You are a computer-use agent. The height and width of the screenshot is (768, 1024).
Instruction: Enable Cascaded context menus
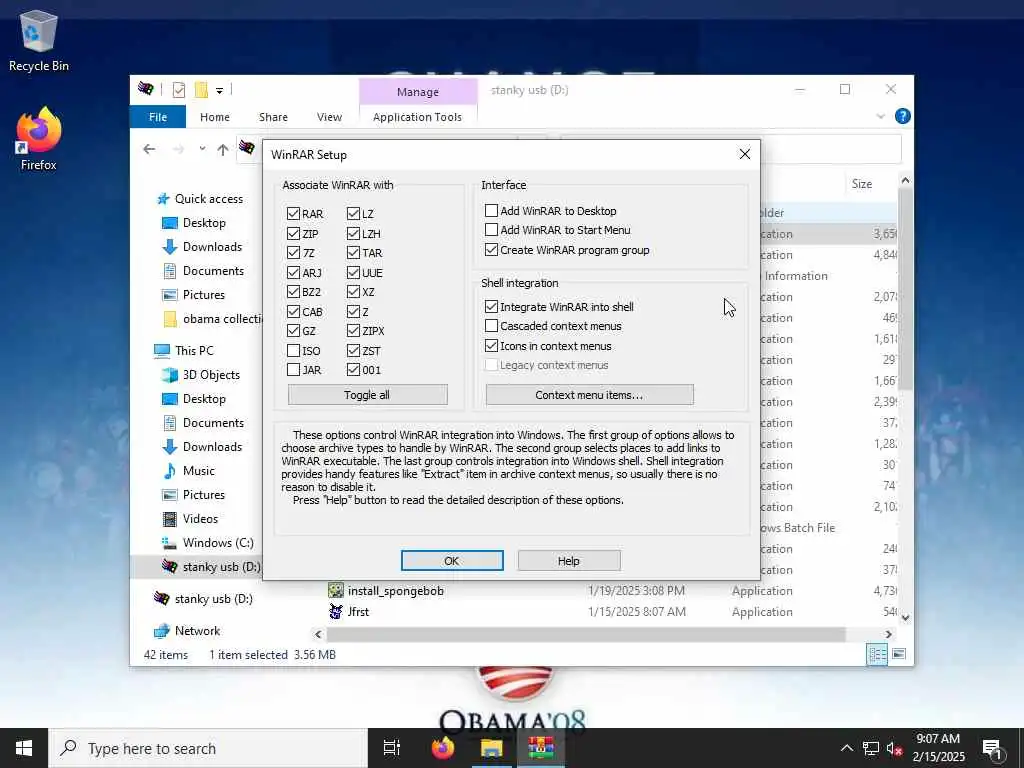(491, 325)
